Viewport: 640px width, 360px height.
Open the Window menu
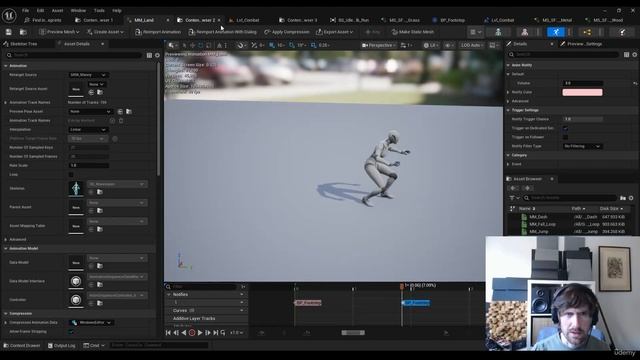[78, 11]
